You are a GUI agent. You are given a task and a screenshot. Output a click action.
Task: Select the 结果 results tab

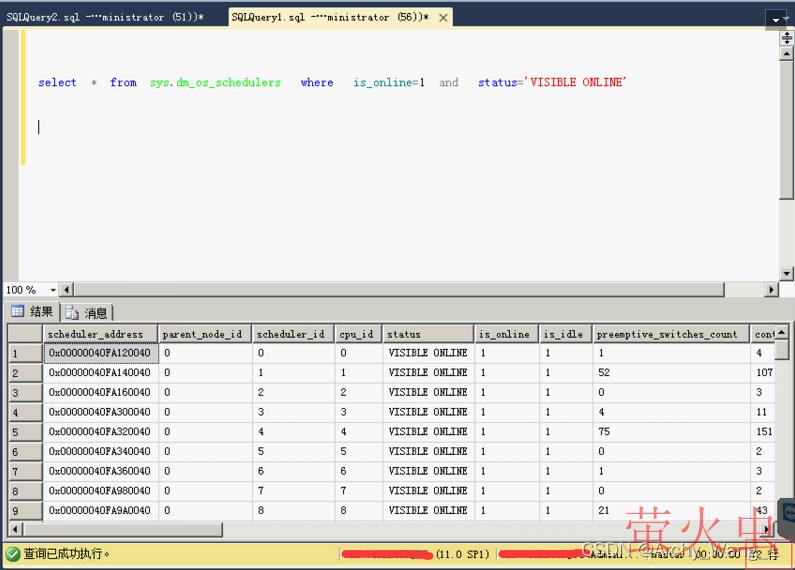click(32, 312)
